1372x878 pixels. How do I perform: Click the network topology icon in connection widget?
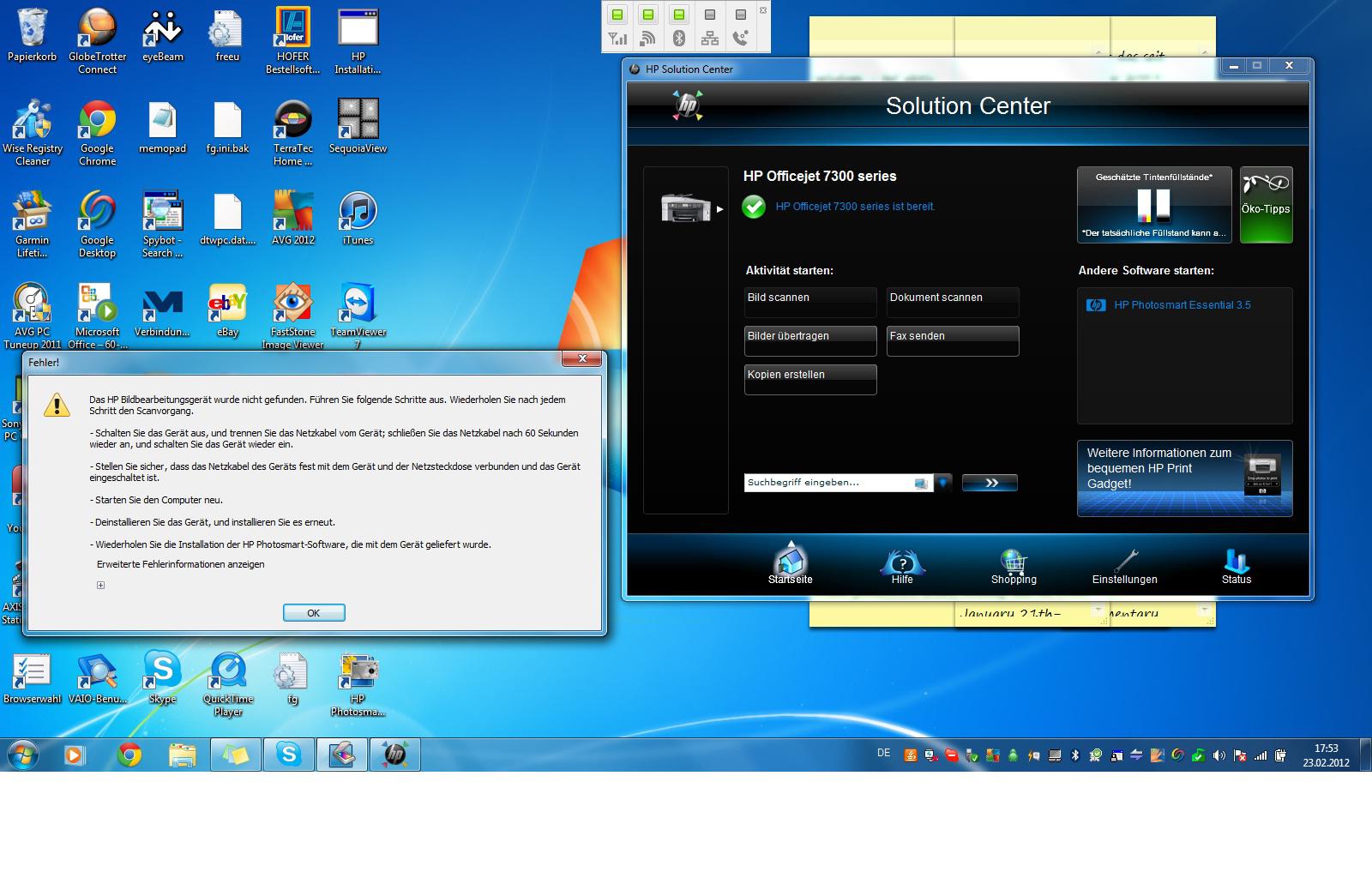(710, 38)
